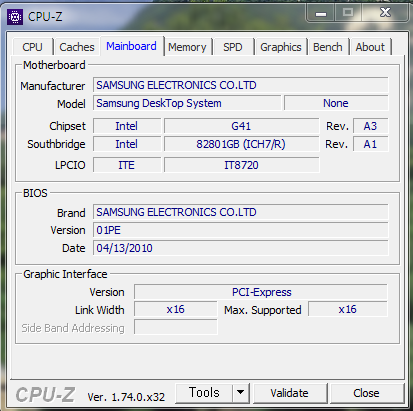Click the Tools button
The height and width of the screenshot is (411, 413).
(204, 393)
